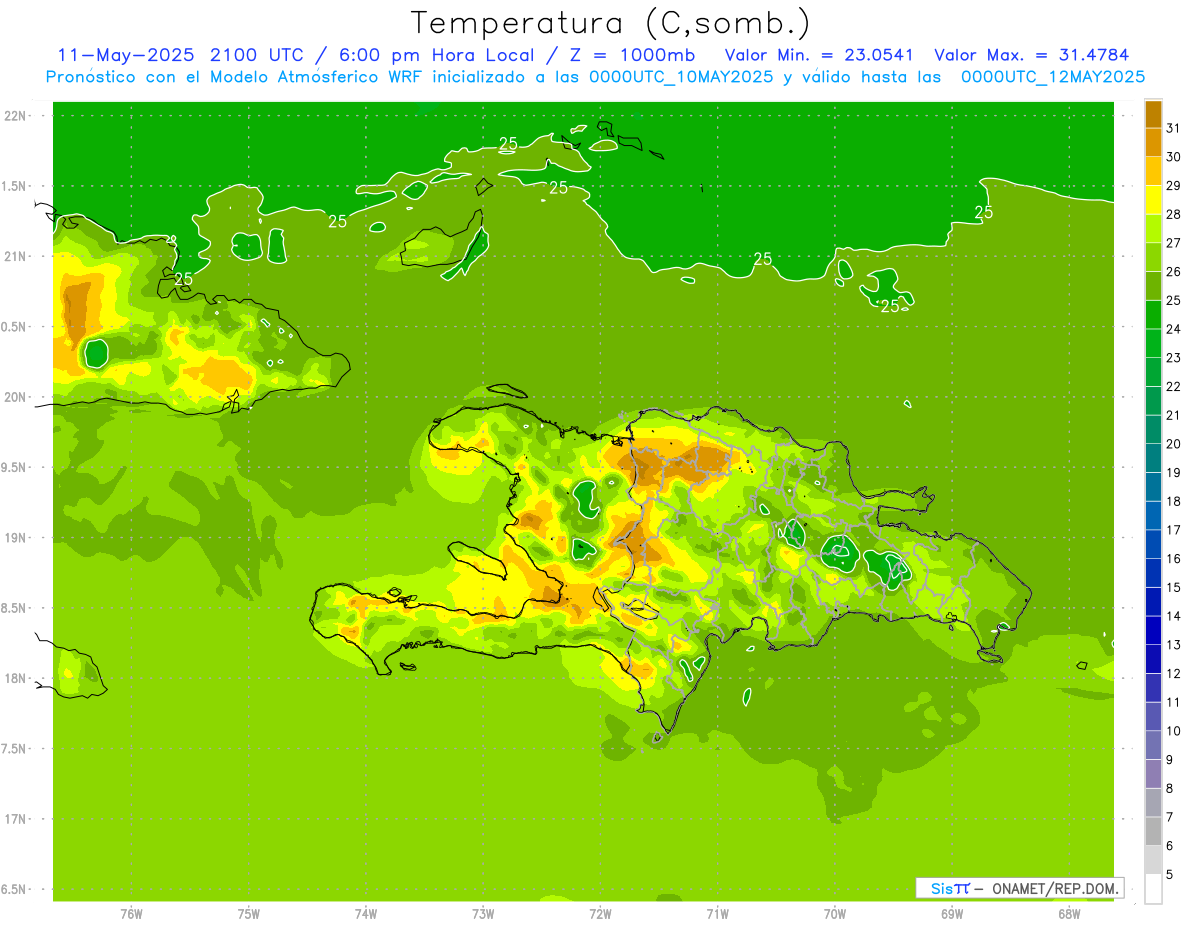
Task: Click the legend value 28
Action: coord(1173,214)
